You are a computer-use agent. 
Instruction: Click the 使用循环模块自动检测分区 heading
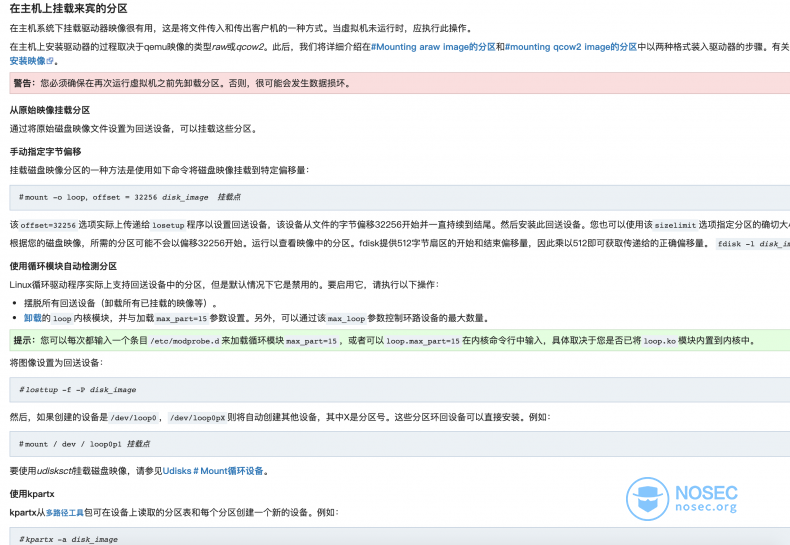pos(63,266)
